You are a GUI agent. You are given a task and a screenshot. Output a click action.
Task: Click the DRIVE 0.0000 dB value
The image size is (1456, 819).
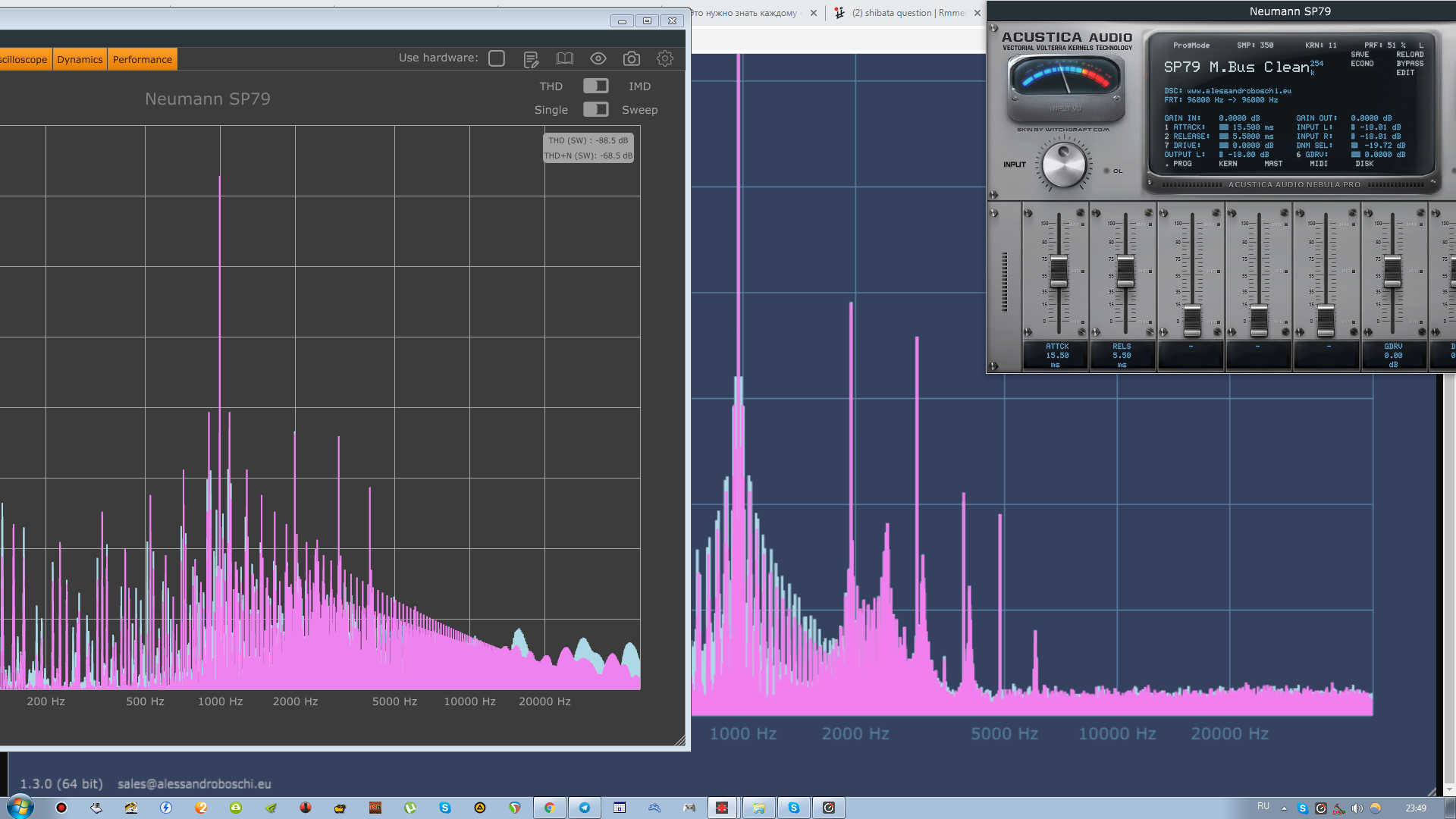[1252, 146]
